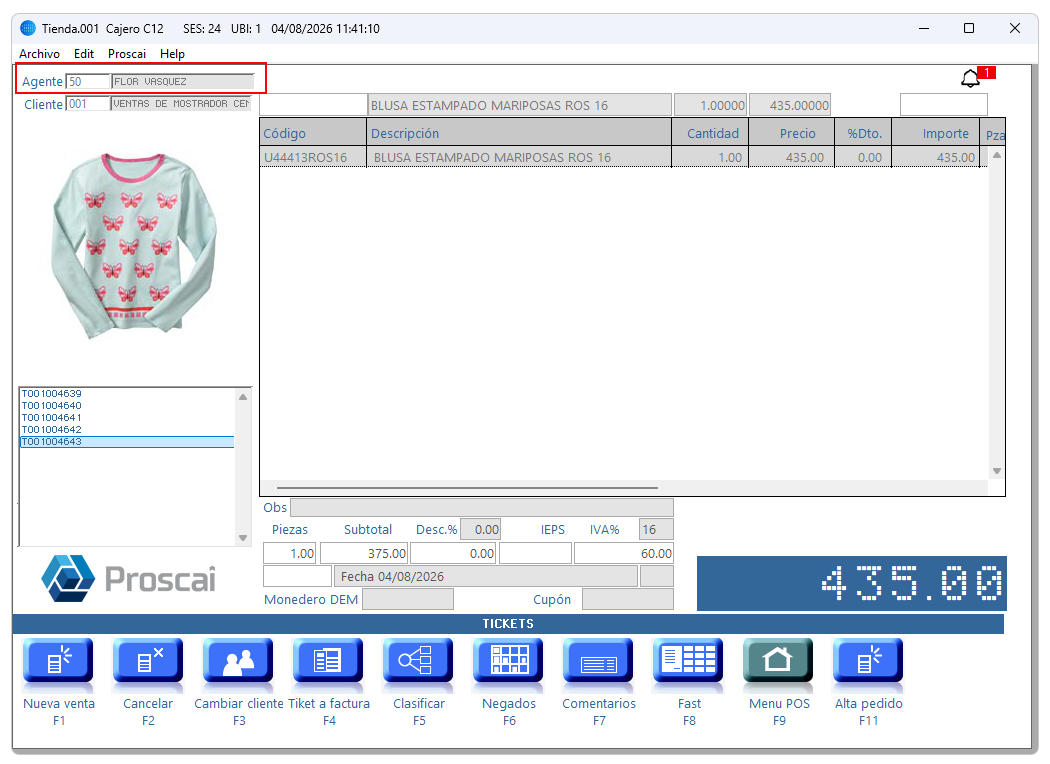
Task: Click the Código column header
Action: [x=313, y=133]
